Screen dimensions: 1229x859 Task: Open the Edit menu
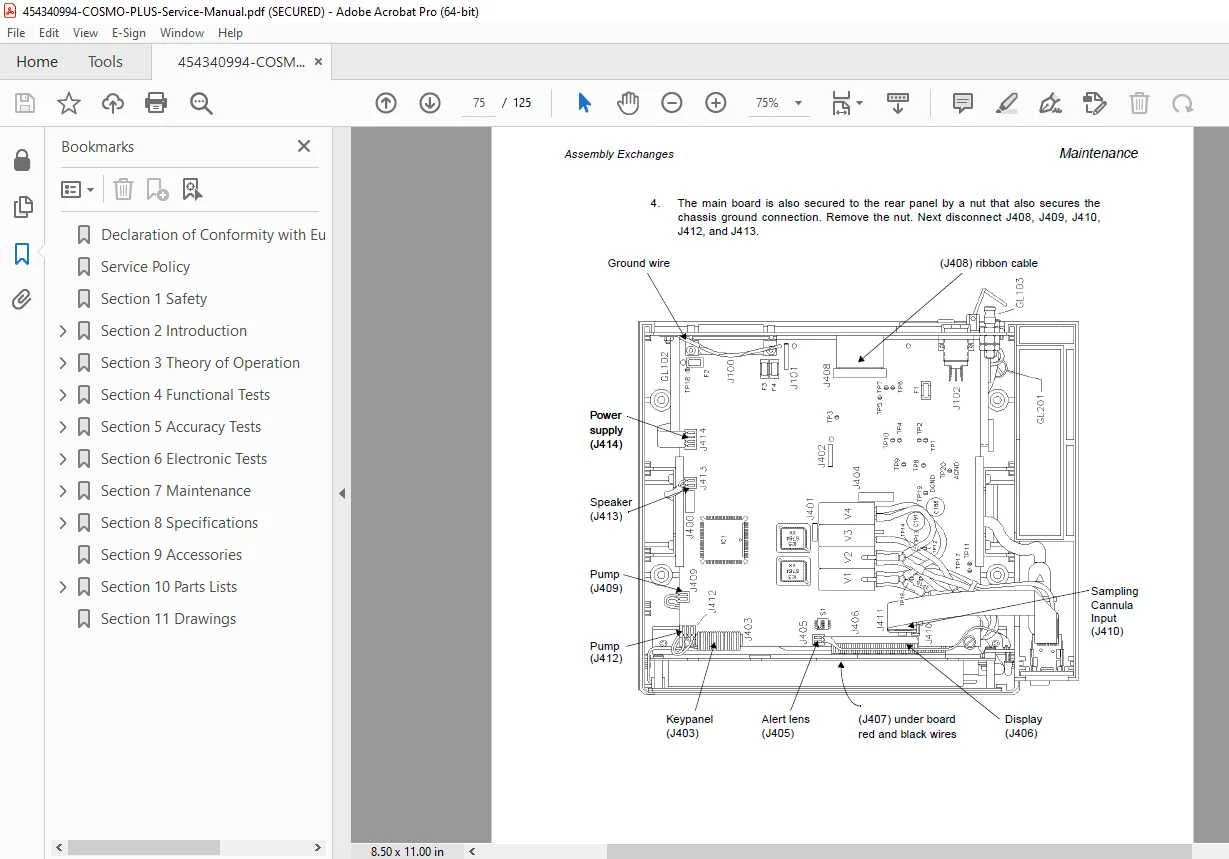coord(48,33)
